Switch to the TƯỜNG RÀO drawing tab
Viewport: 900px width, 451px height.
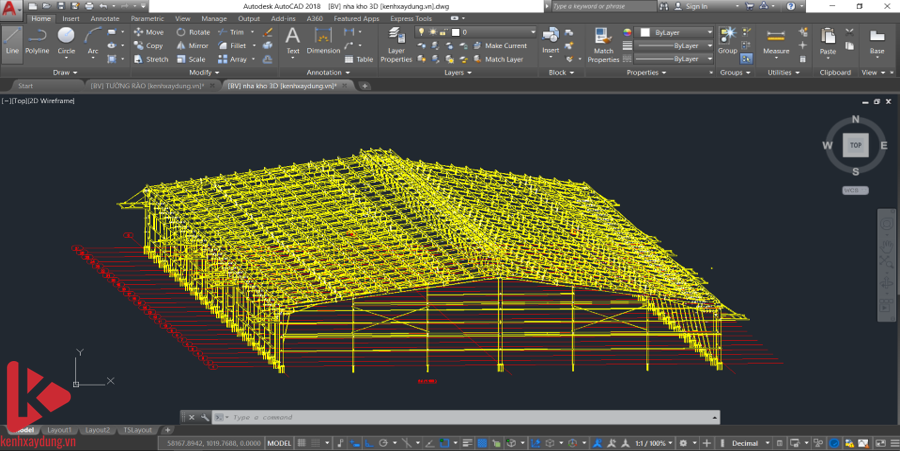coord(146,86)
